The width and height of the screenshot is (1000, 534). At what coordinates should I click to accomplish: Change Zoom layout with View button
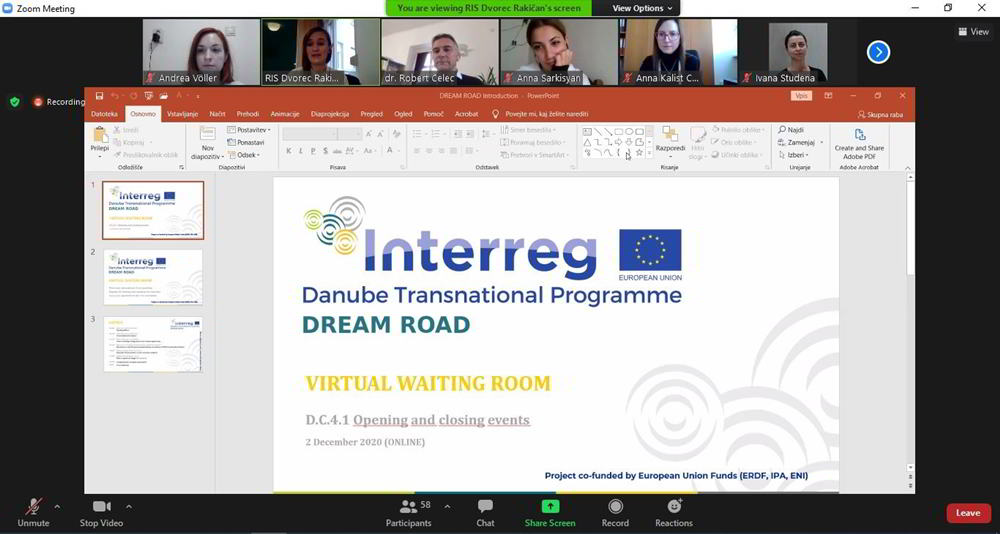pos(974,31)
